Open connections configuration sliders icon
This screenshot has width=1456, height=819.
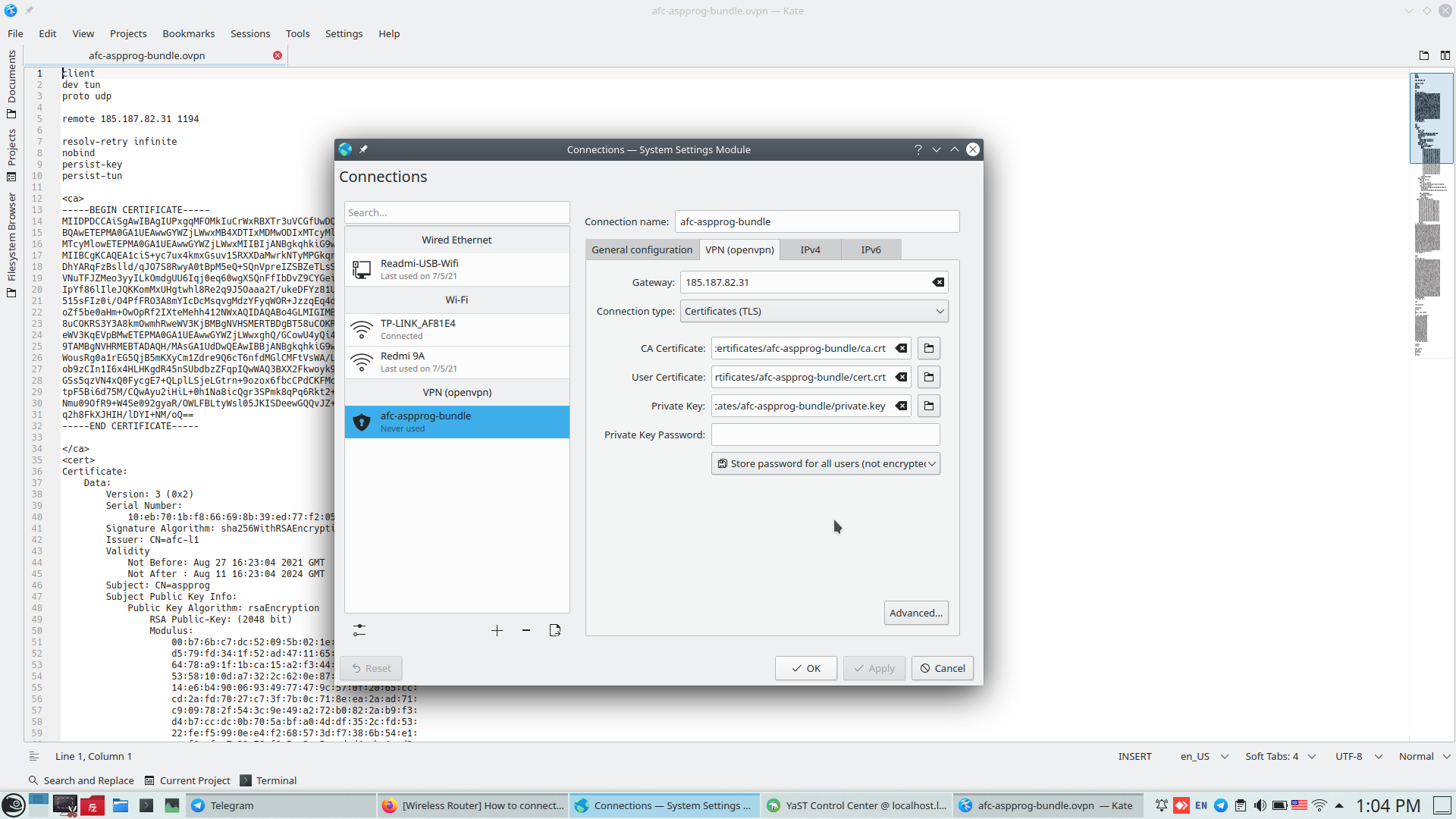point(359,630)
